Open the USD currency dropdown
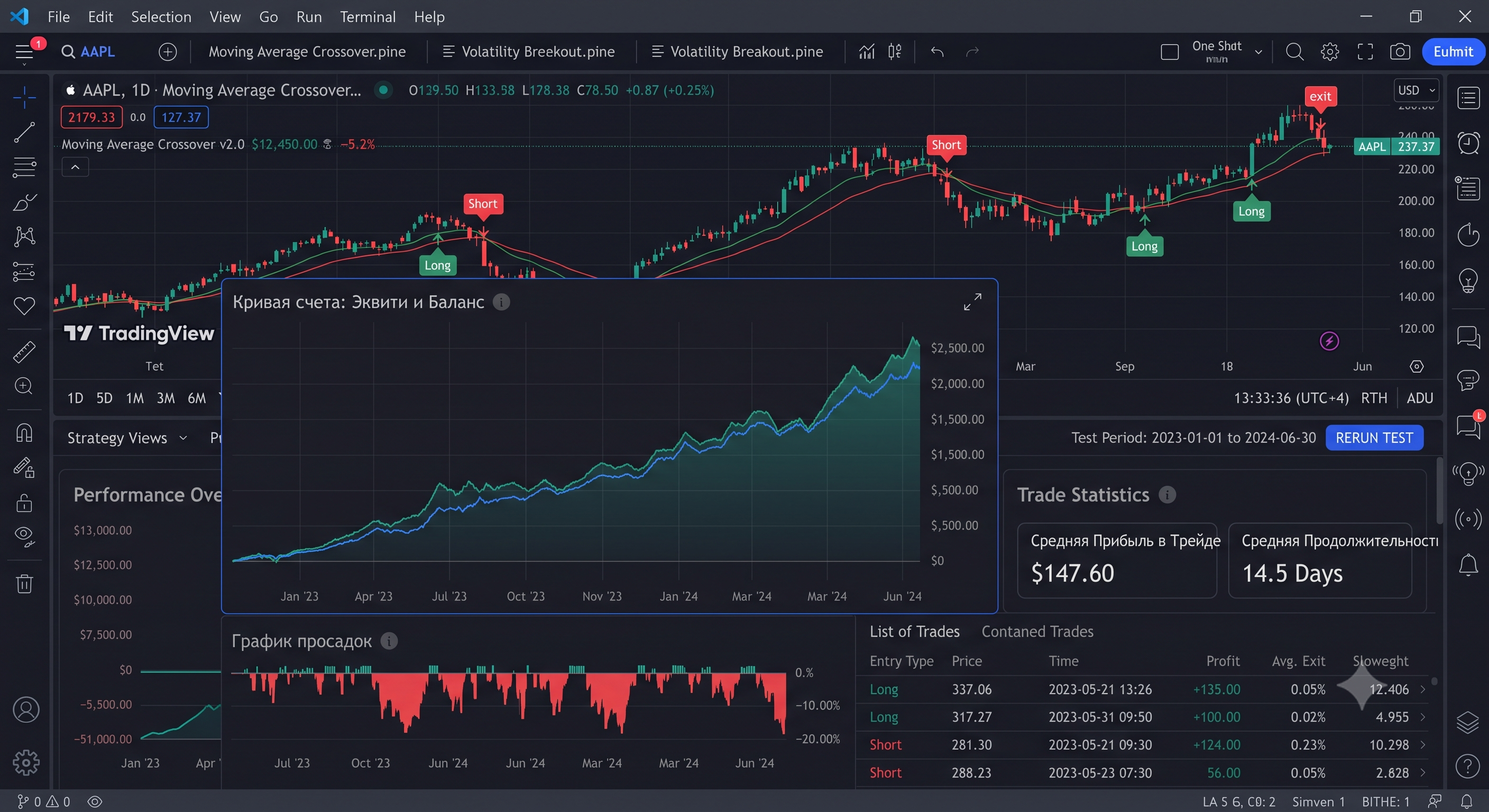This screenshot has height=812, width=1489. [1416, 90]
